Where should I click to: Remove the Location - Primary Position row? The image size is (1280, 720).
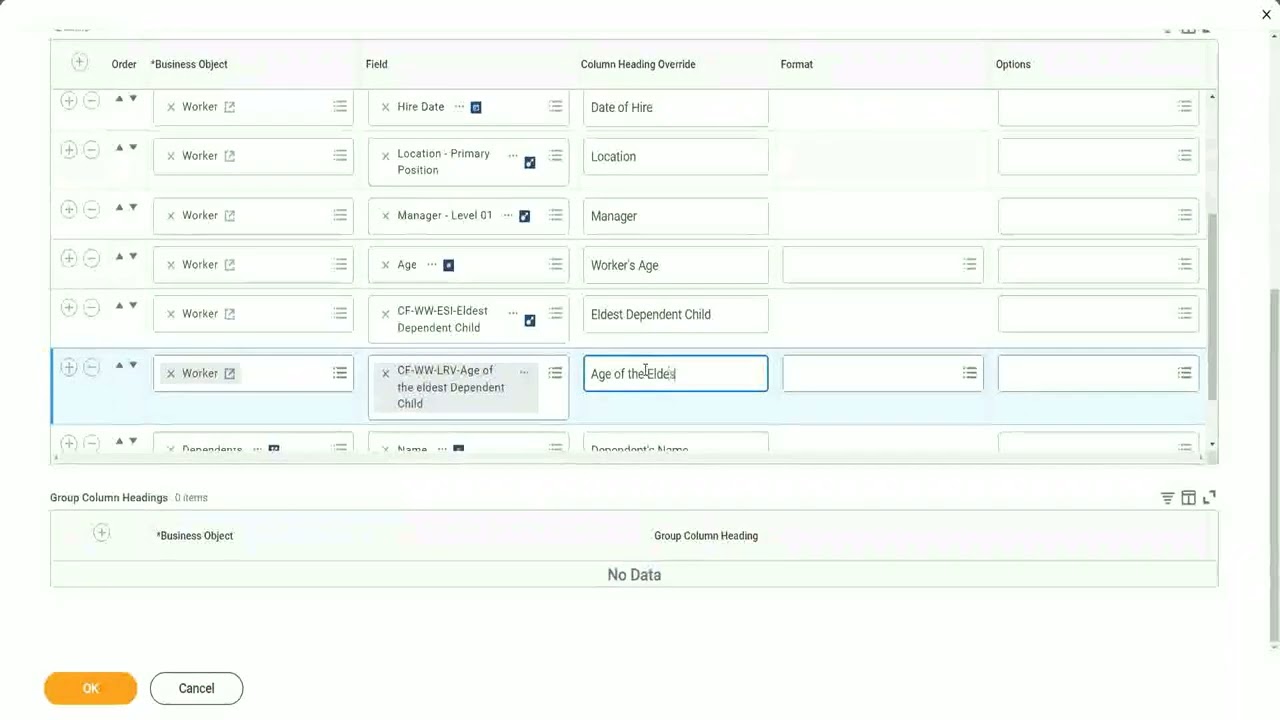point(91,150)
